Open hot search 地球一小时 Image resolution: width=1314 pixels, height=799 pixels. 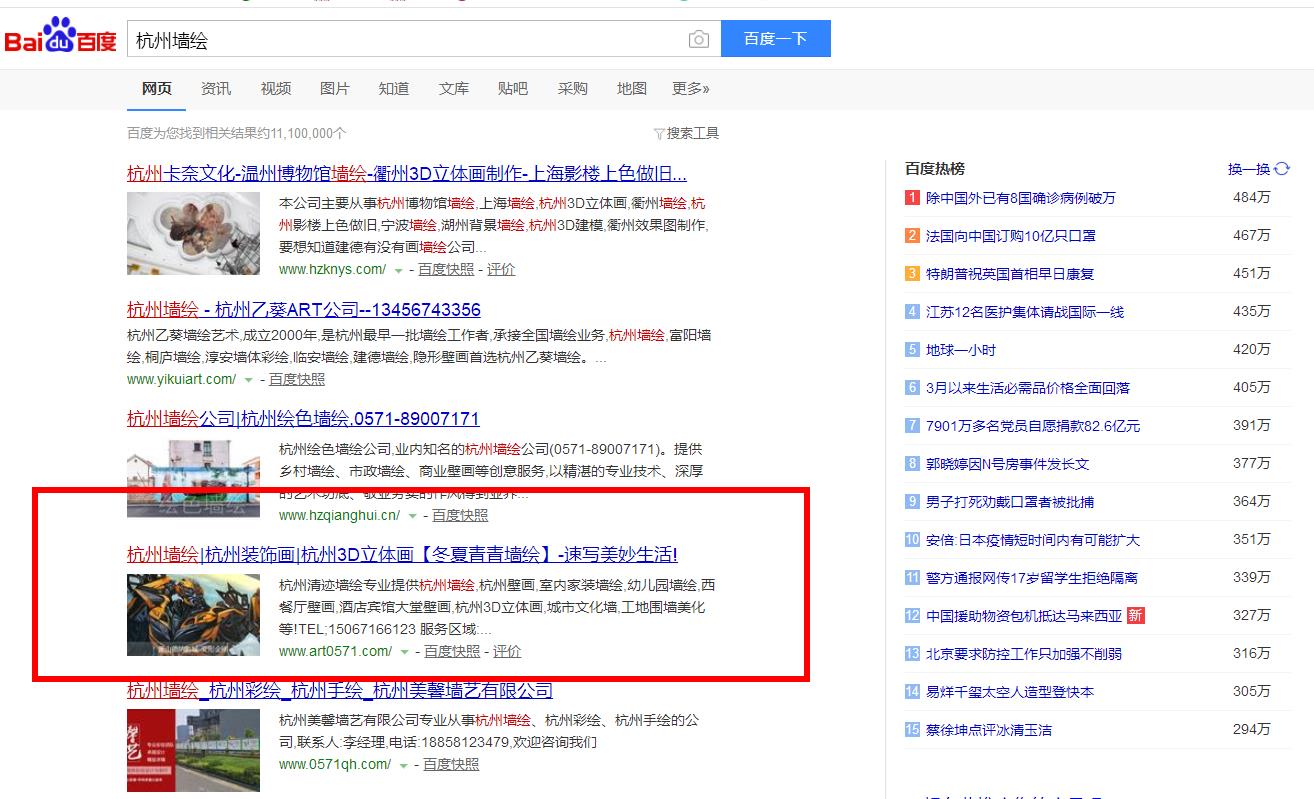click(961, 350)
